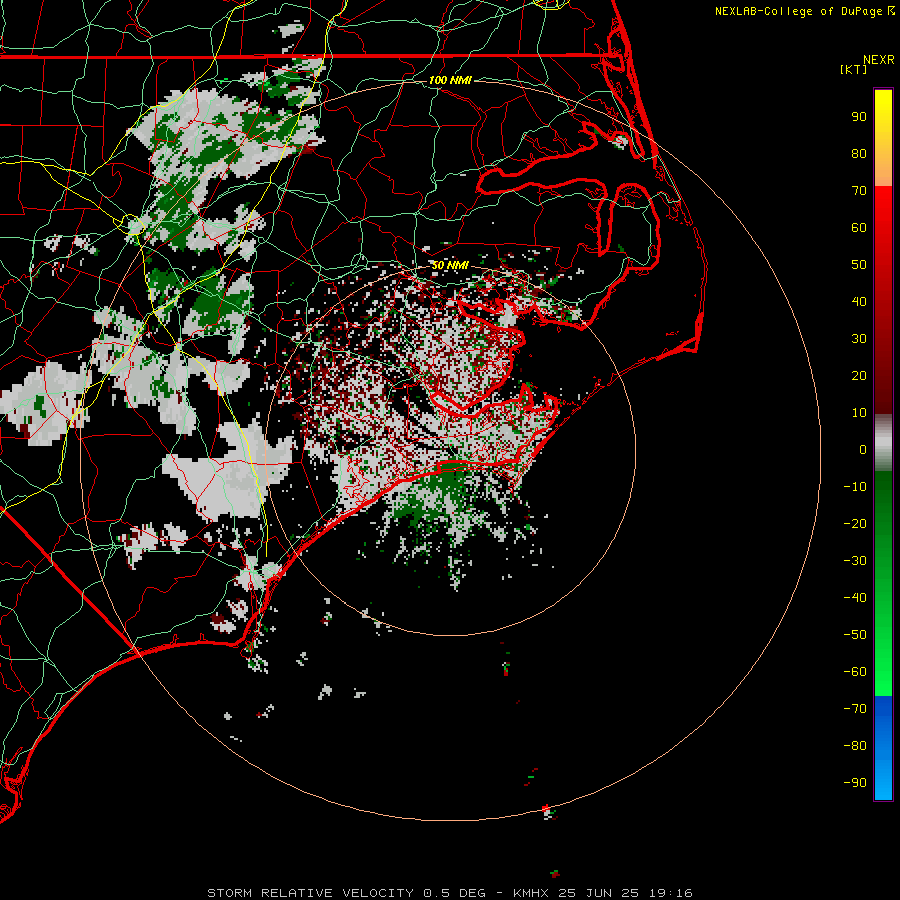900x900 pixels.
Task: Click the 80 value on the velocity scale
Action: [x=859, y=153]
